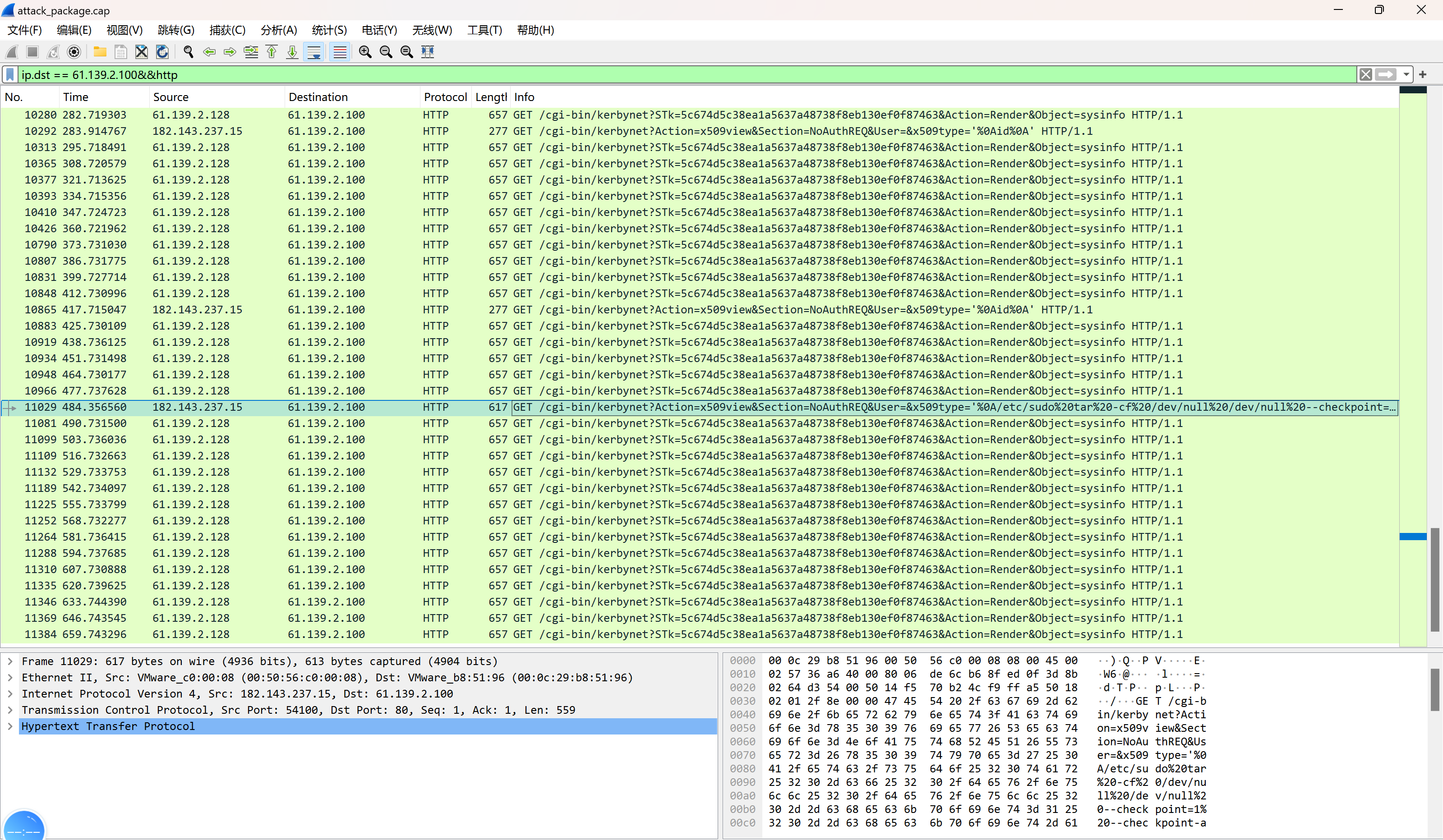Open the 无线(W) menu
The width and height of the screenshot is (1443, 840).
(432, 30)
